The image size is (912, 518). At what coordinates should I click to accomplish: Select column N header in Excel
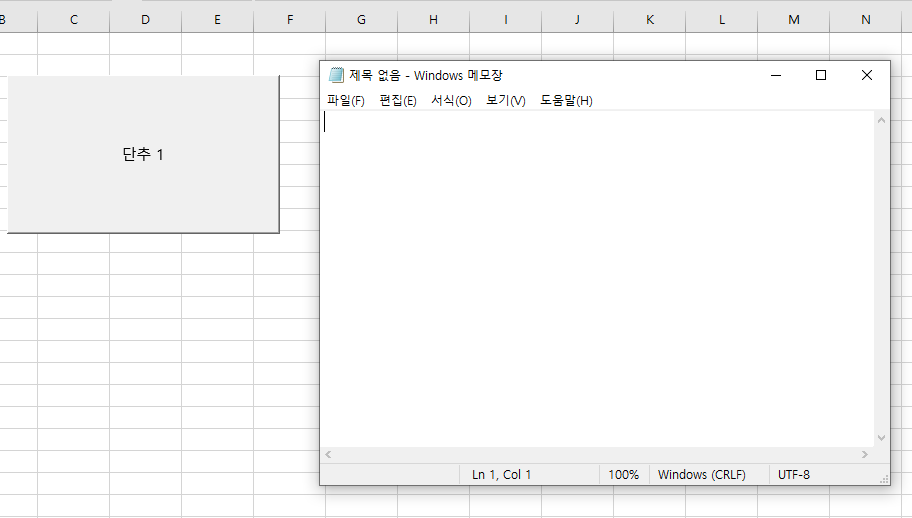tap(866, 20)
